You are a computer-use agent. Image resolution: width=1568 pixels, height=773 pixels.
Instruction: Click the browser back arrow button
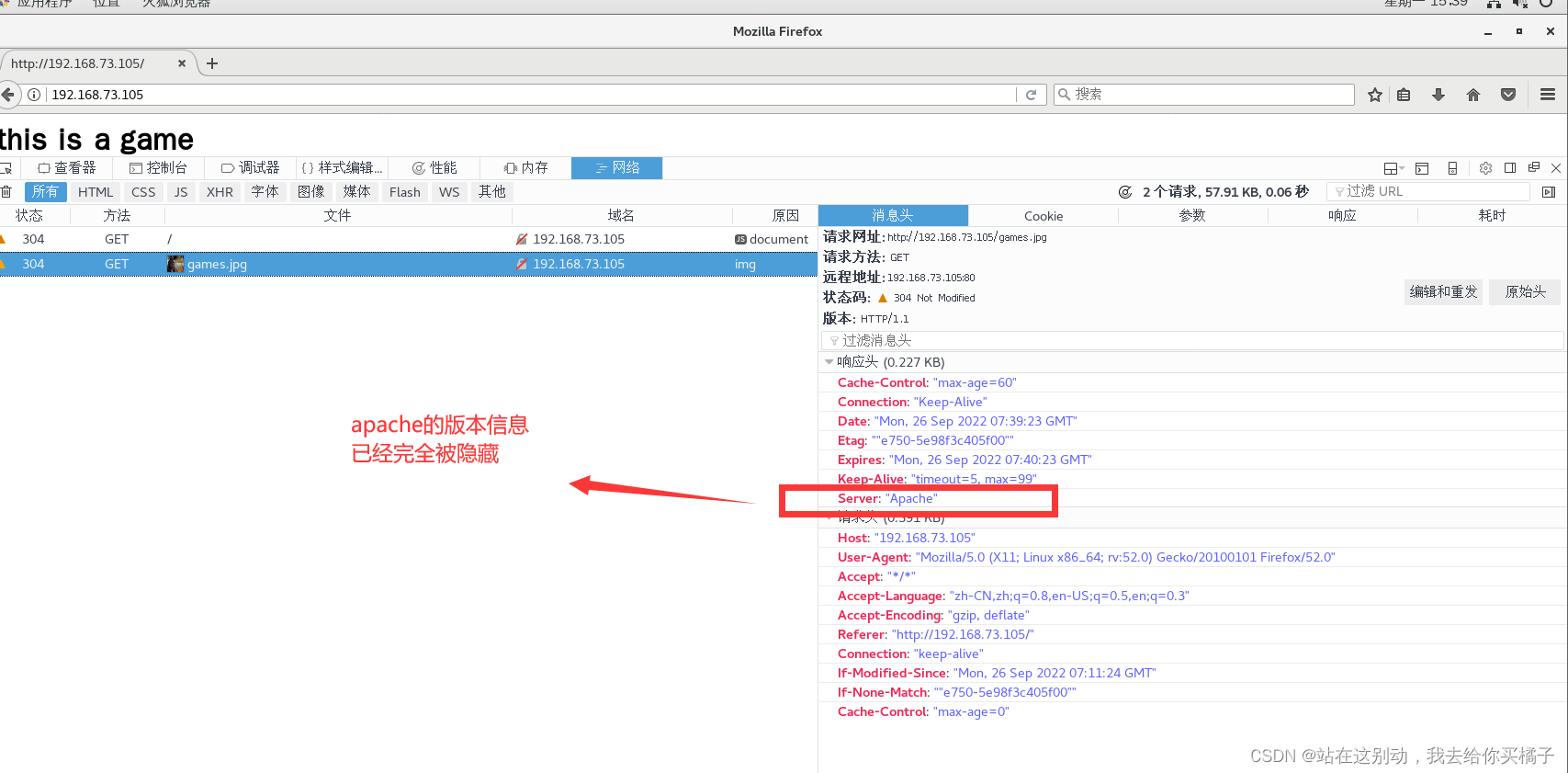tap(8, 95)
